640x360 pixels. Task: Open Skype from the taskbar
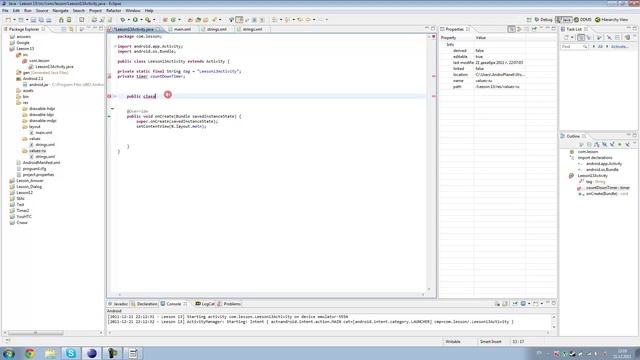click(x=71, y=353)
